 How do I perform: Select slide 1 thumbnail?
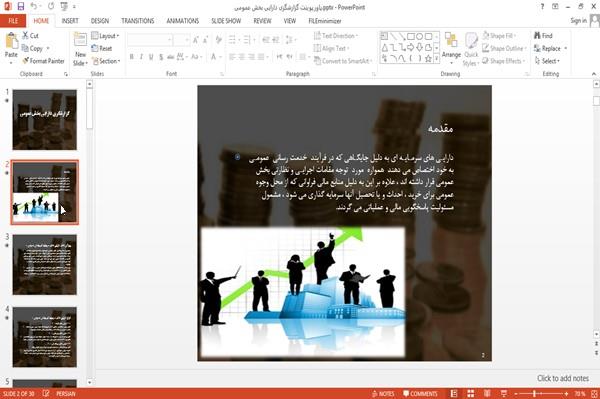coord(45,120)
